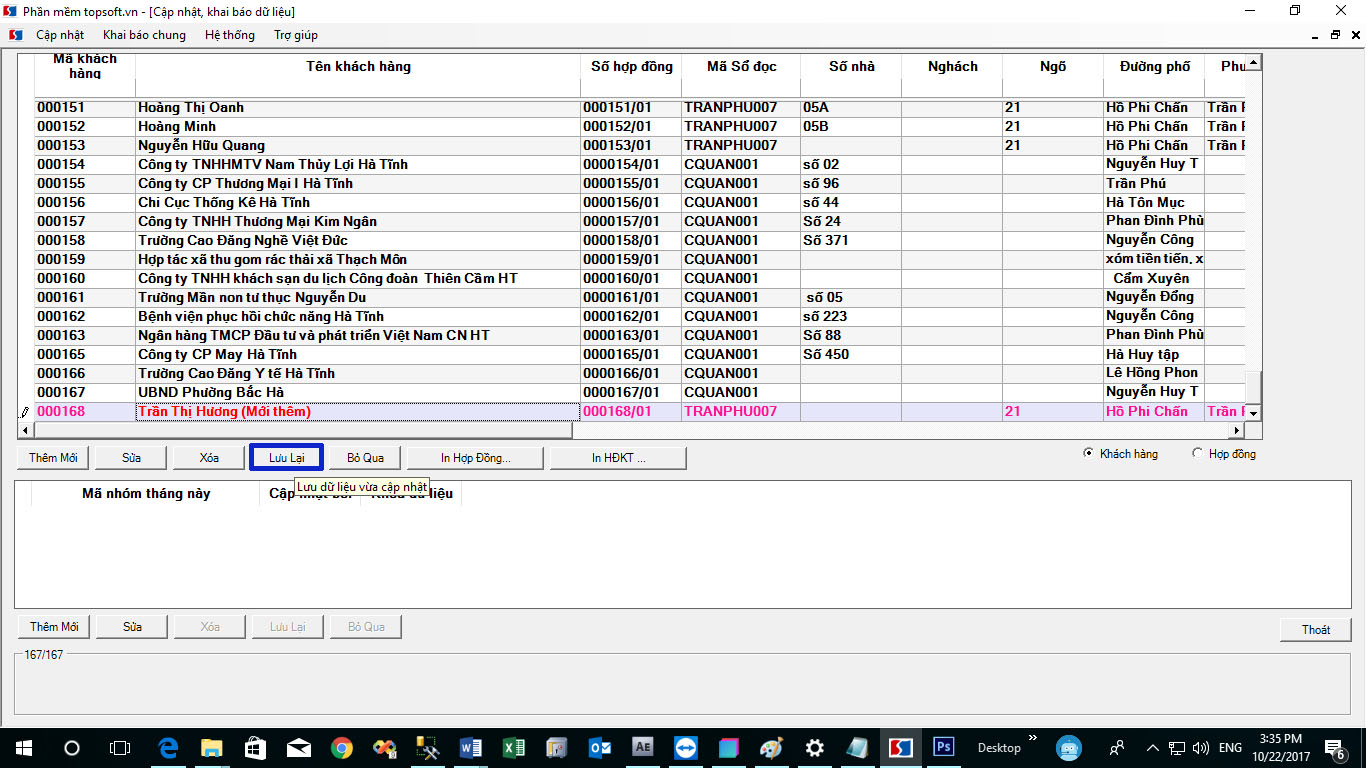Open TeamViewer from the taskbar

click(686, 748)
